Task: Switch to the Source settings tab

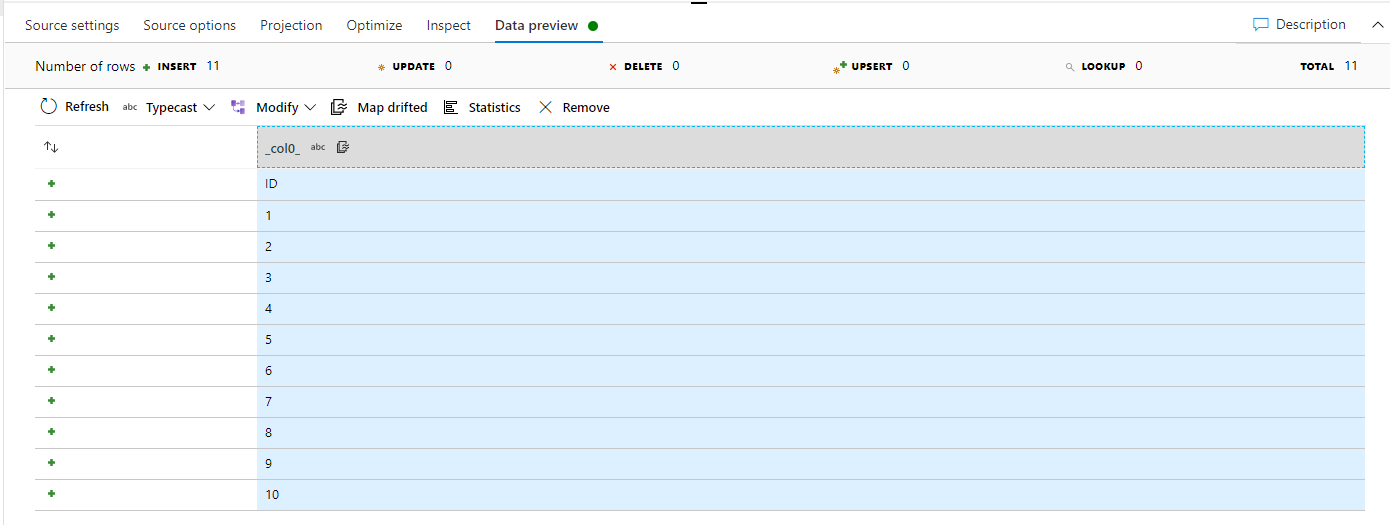Action: (72, 25)
